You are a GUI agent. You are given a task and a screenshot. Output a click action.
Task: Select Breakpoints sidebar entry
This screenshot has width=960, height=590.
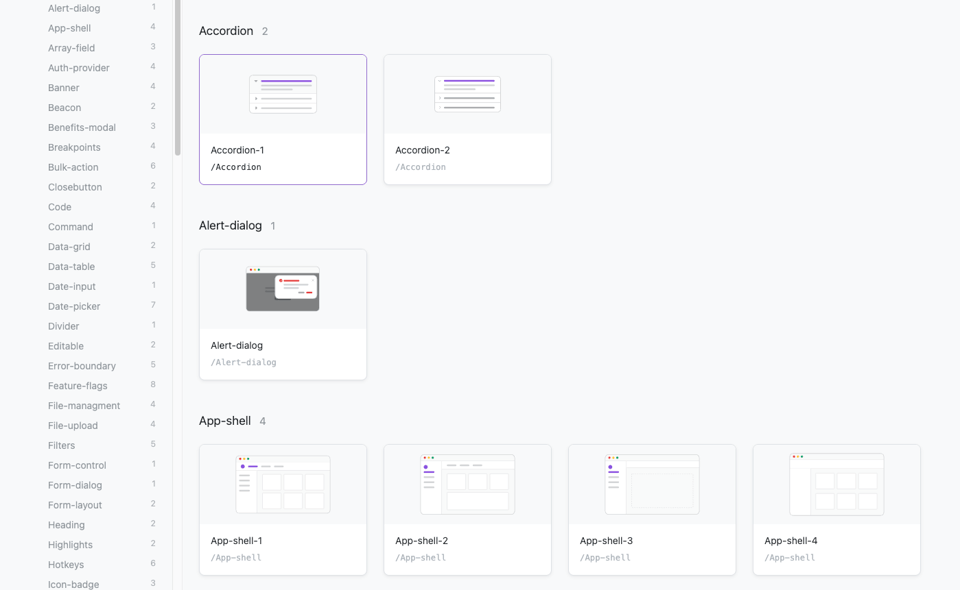click(74, 147)
